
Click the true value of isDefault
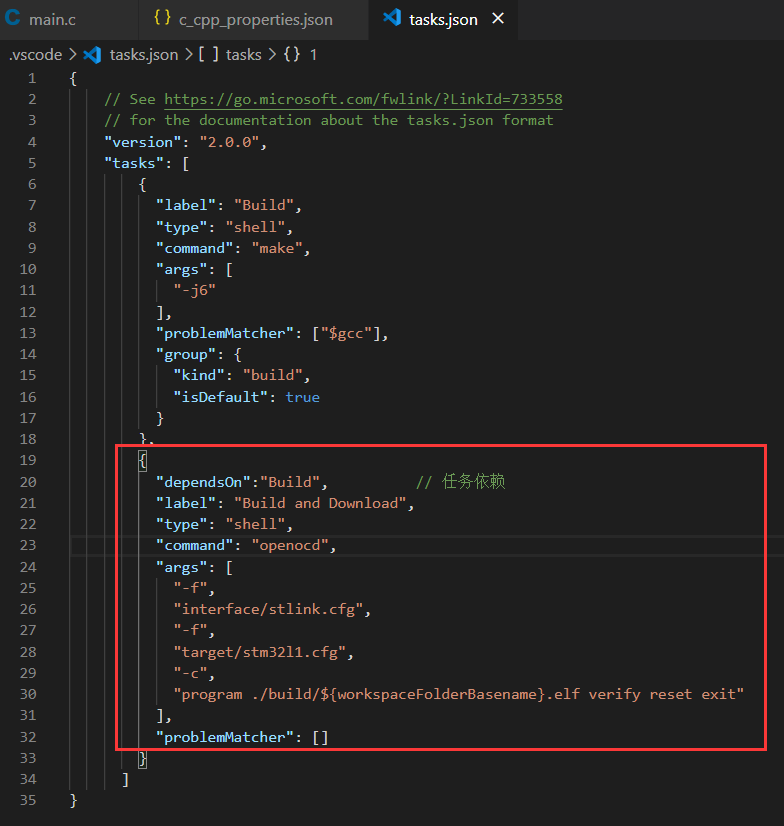[302, 397]
